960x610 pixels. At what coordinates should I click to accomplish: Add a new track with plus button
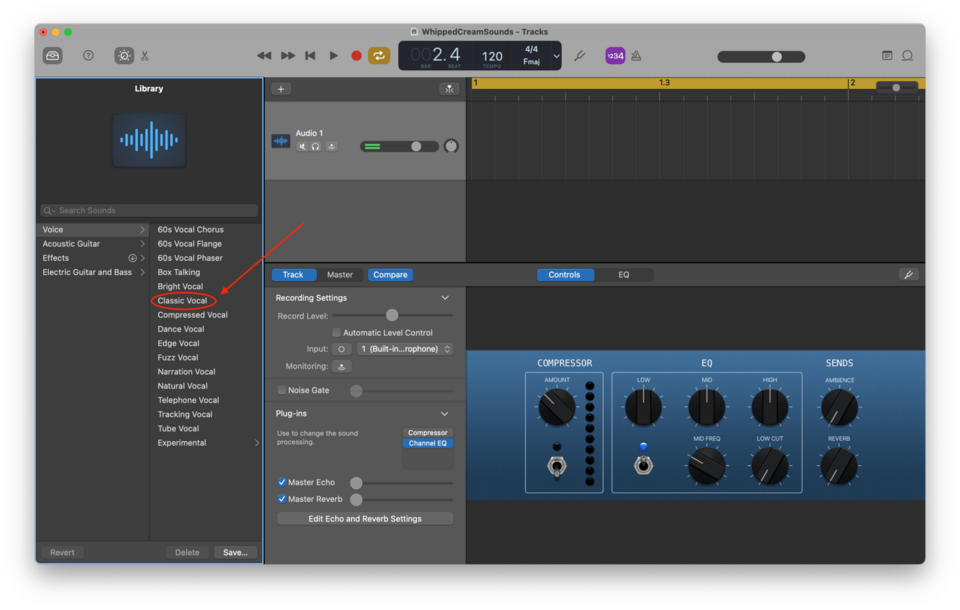(281, 89)
